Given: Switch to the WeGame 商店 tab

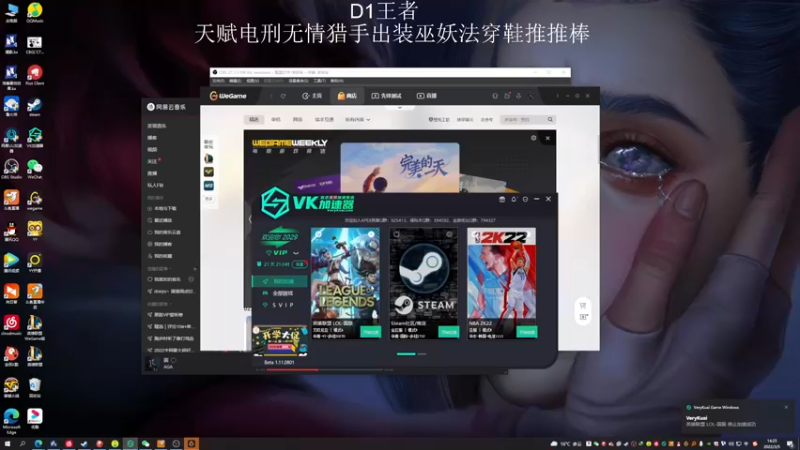Looking at the screenshot, I should (x=347, y=96).
